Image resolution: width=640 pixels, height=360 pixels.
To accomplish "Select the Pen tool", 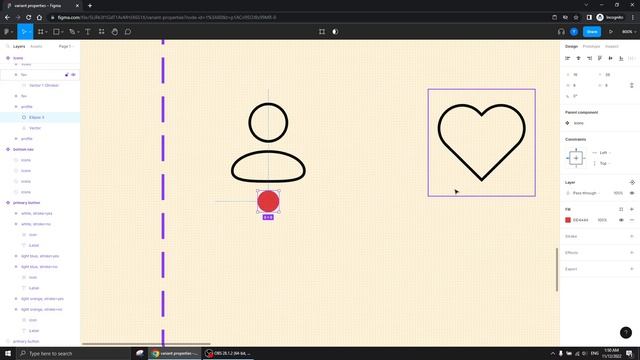I will [x=72, y=32].
